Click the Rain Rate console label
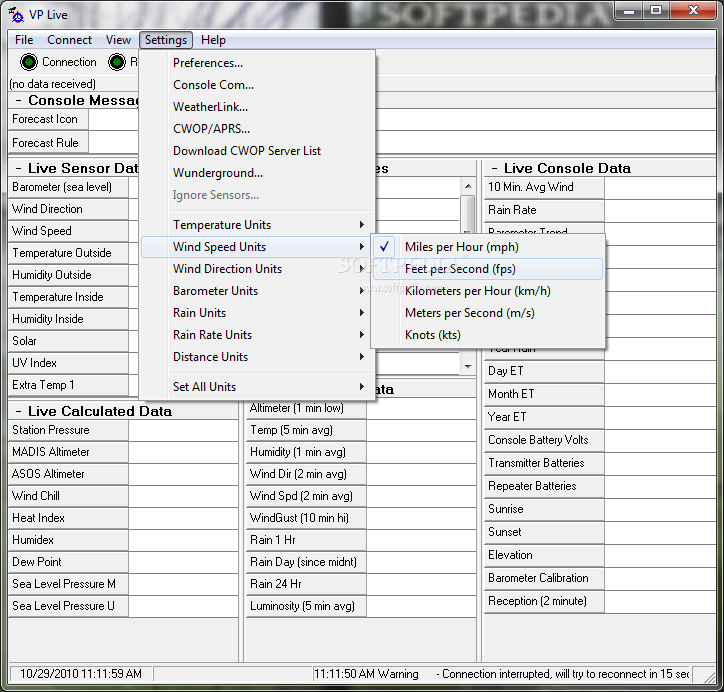Image resolution: width=724 pixels, height=692 pixels. pyautogui.click(x=544, y=210)
